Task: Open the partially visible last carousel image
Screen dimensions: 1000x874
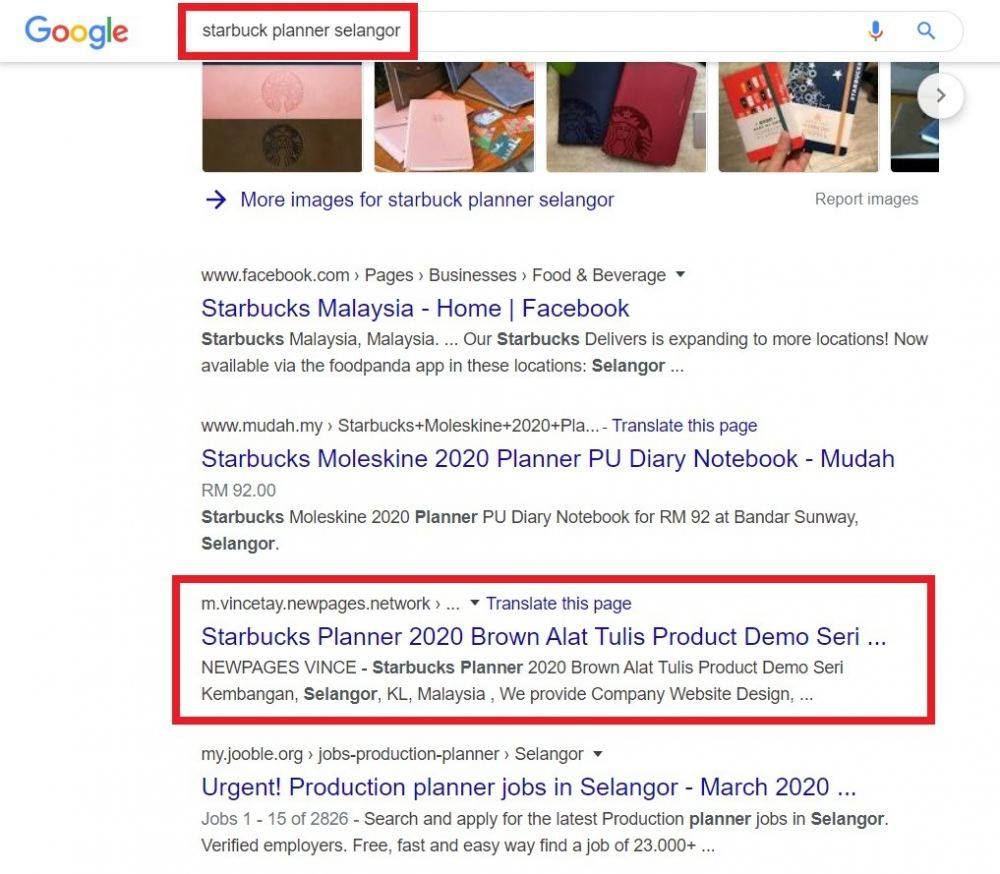Action: [x=915, y=117]
